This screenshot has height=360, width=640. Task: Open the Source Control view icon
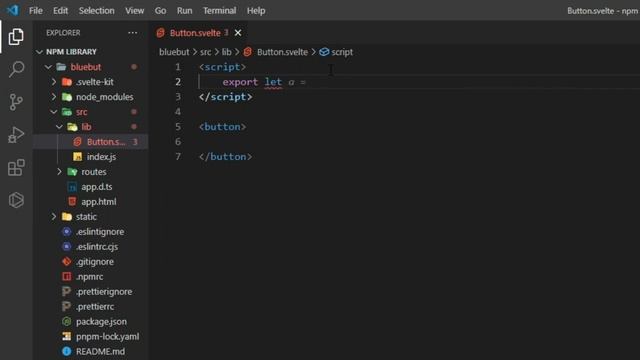click(16, 102)
